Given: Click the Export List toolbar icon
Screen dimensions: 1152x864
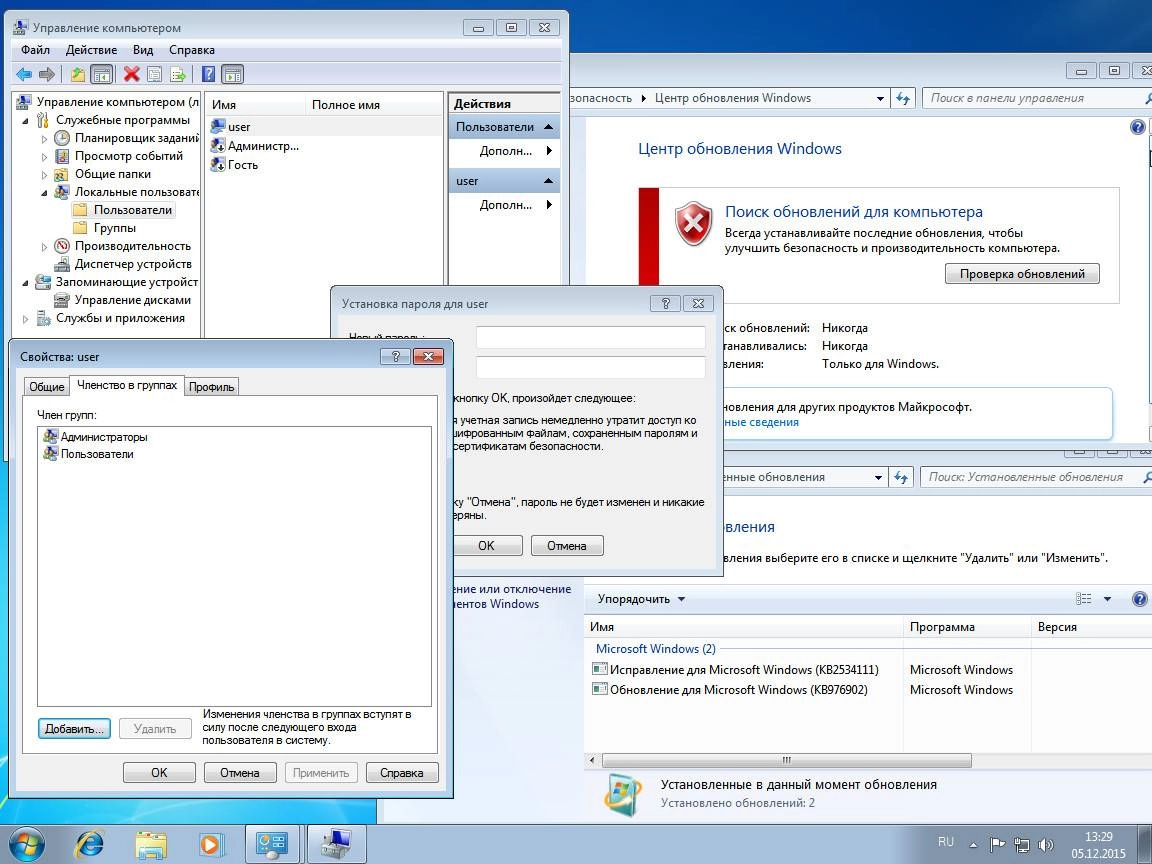Looking at the screenshot, I should [x=177, y=74].
